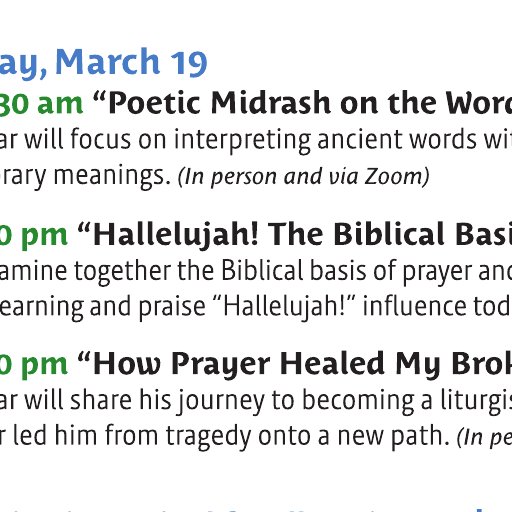512x512 pixels.
Task: Click the blue "March 19" date heading
Action: click(131, 62)
